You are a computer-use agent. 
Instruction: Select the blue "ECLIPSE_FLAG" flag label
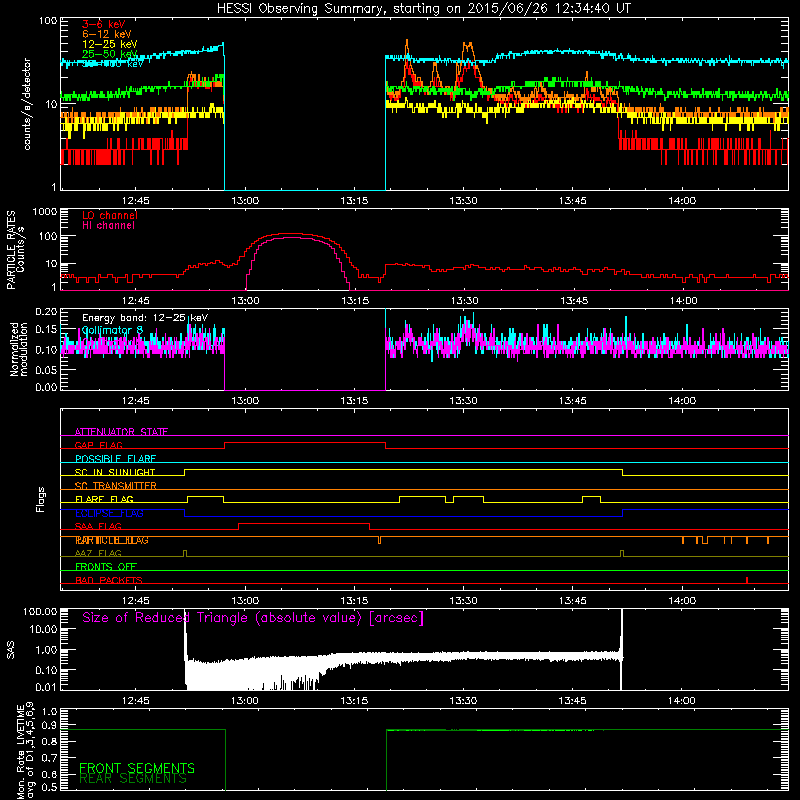(109, 513)
